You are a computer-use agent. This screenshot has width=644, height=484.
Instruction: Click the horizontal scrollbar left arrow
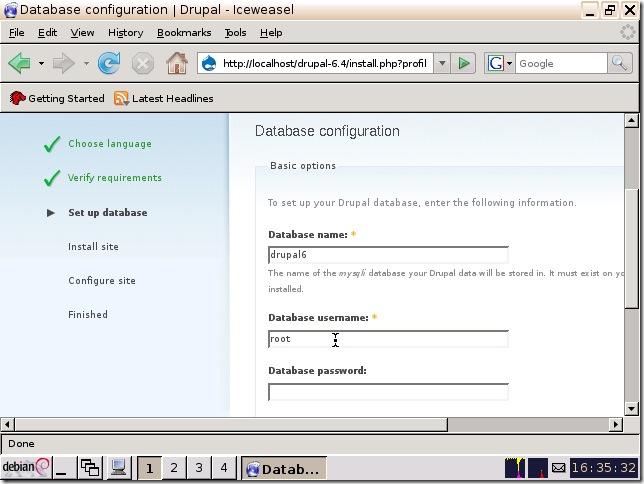8,424
